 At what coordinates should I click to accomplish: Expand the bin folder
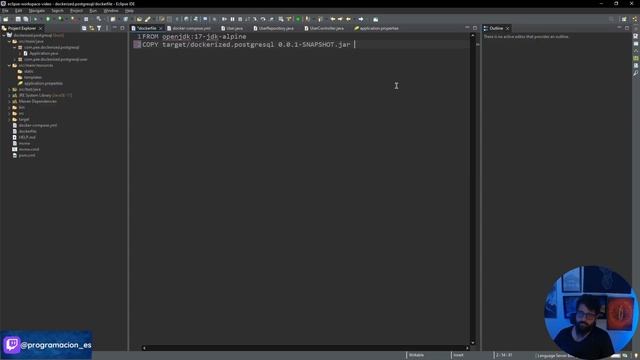click(9, 107)
